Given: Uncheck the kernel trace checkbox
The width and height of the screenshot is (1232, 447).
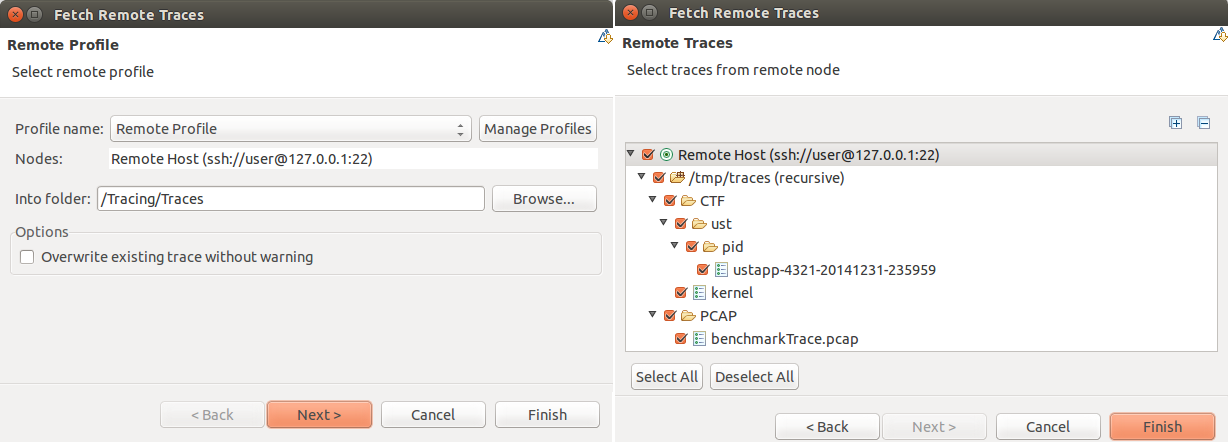Looking at the screenshot, I should pyautogui.click(x=681, y=293).
